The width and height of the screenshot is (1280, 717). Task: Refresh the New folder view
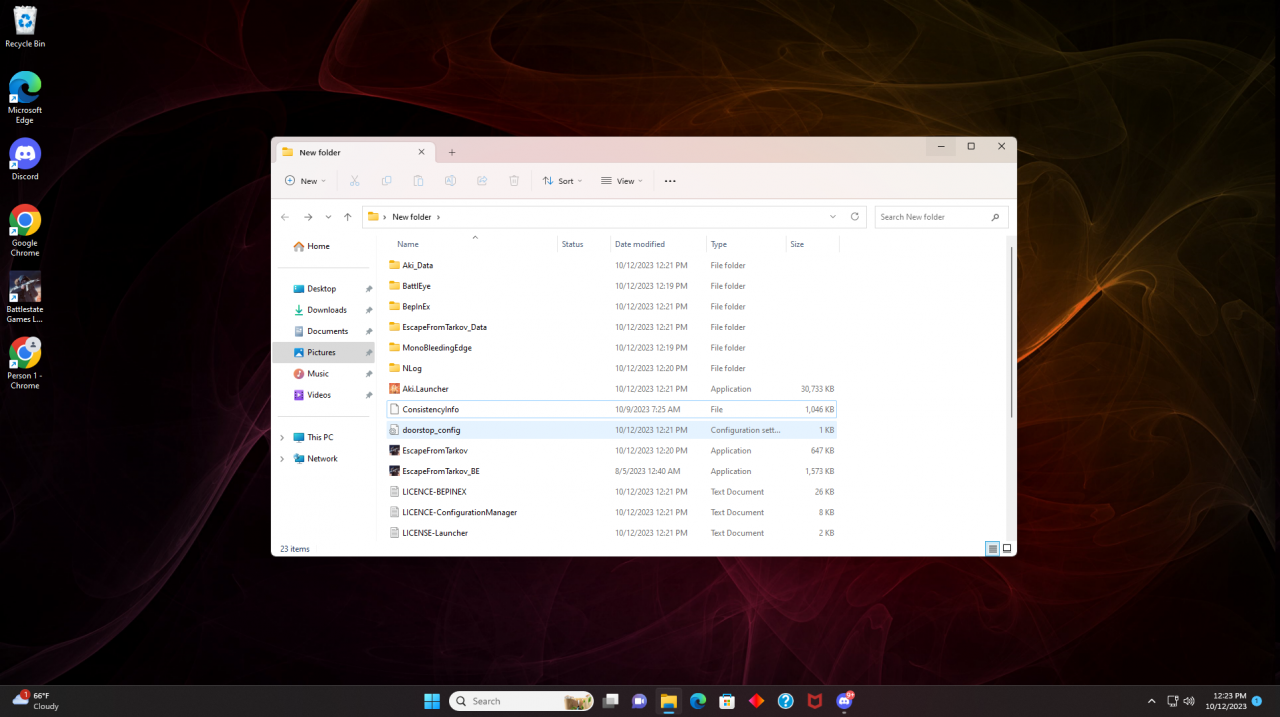tap(855, 217)
